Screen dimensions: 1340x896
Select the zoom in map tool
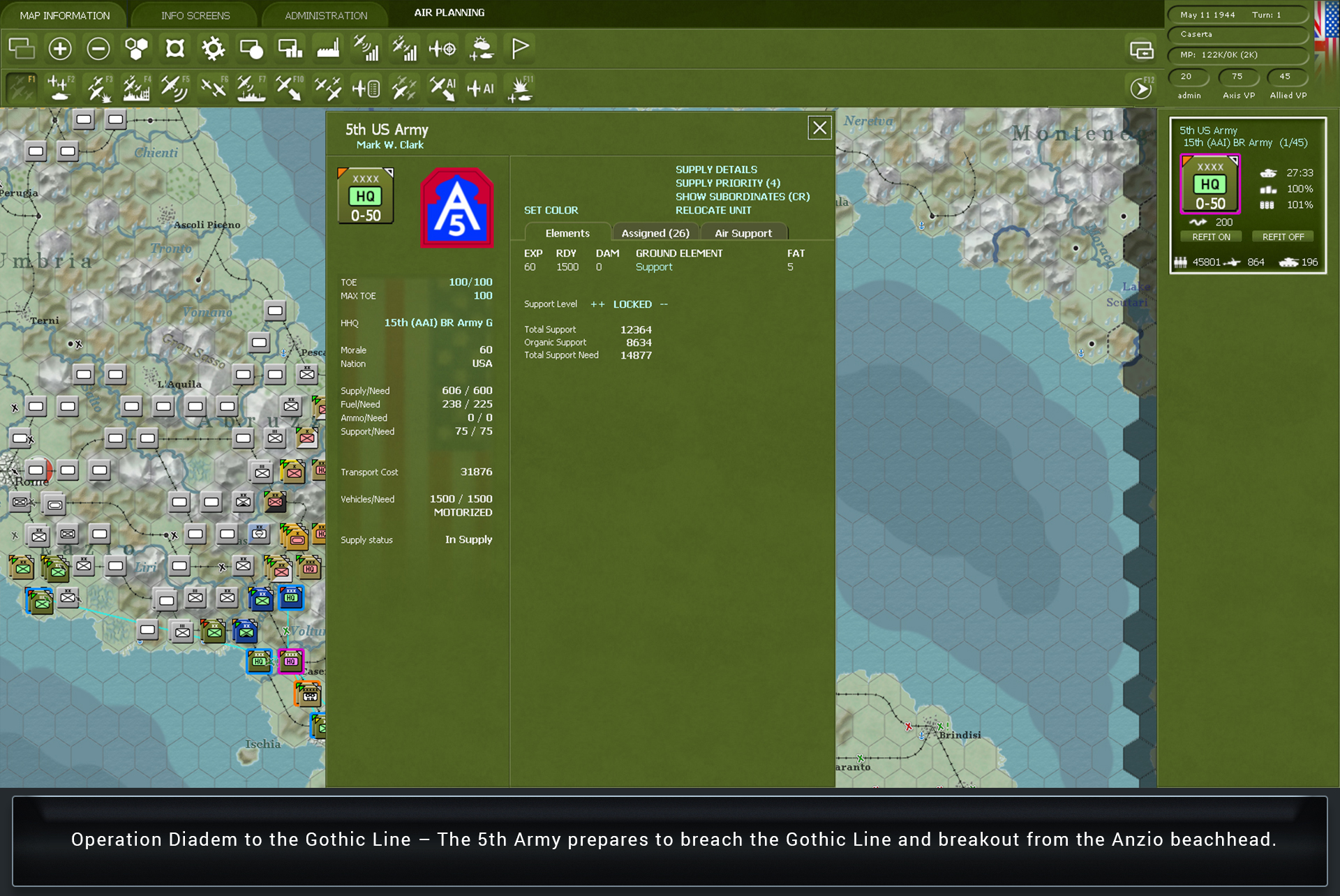60,48
